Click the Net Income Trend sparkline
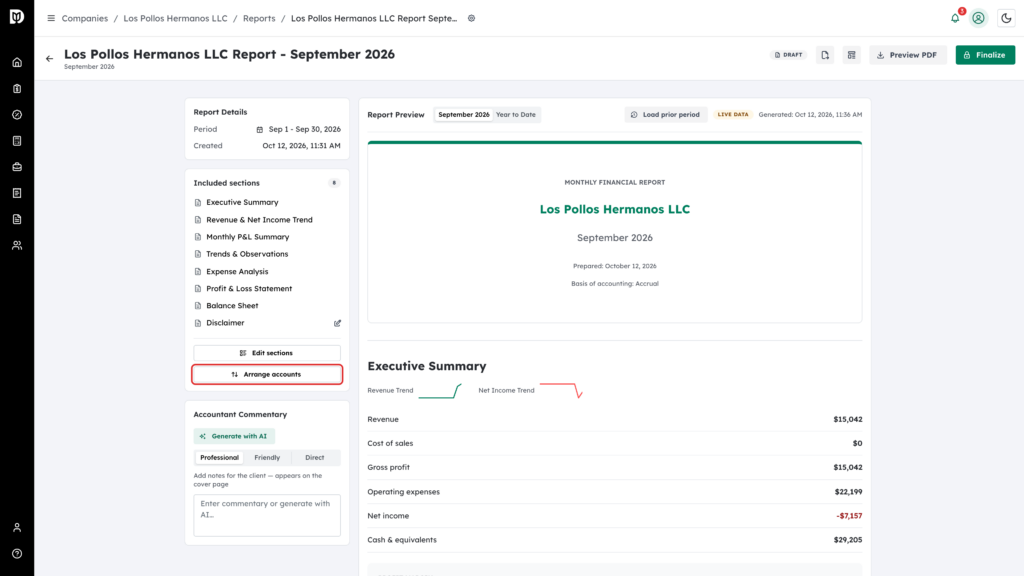Screen dimensions: 1024x576 pos(561,391)
